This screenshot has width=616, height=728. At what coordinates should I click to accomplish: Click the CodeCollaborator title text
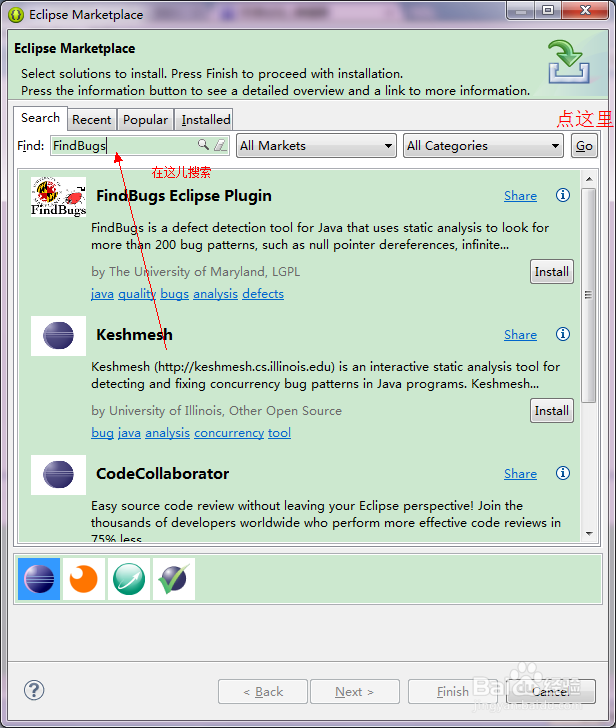click(x=162, y=474)
